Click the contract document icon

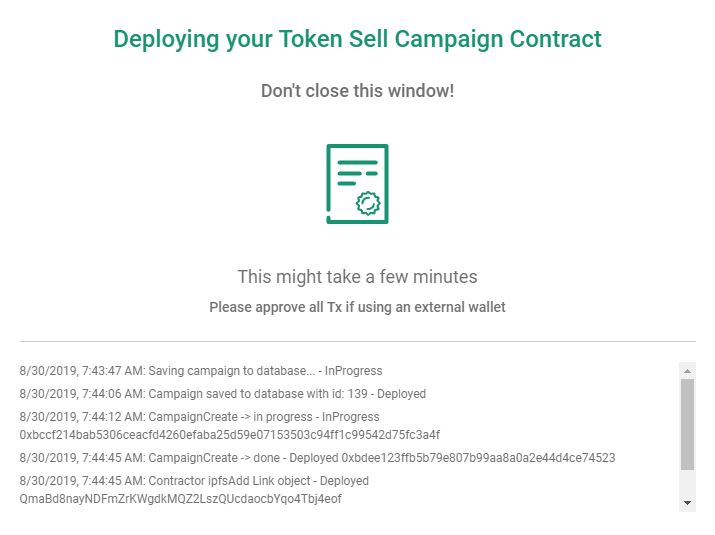357,184
